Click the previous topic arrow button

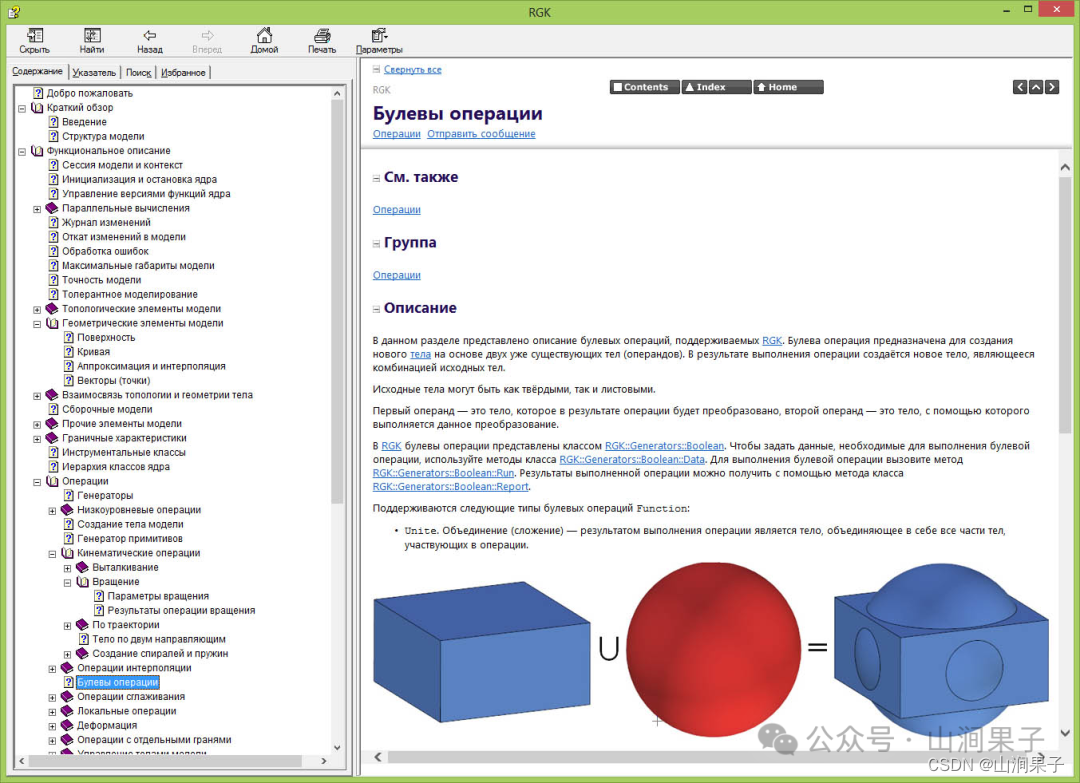1020,87
